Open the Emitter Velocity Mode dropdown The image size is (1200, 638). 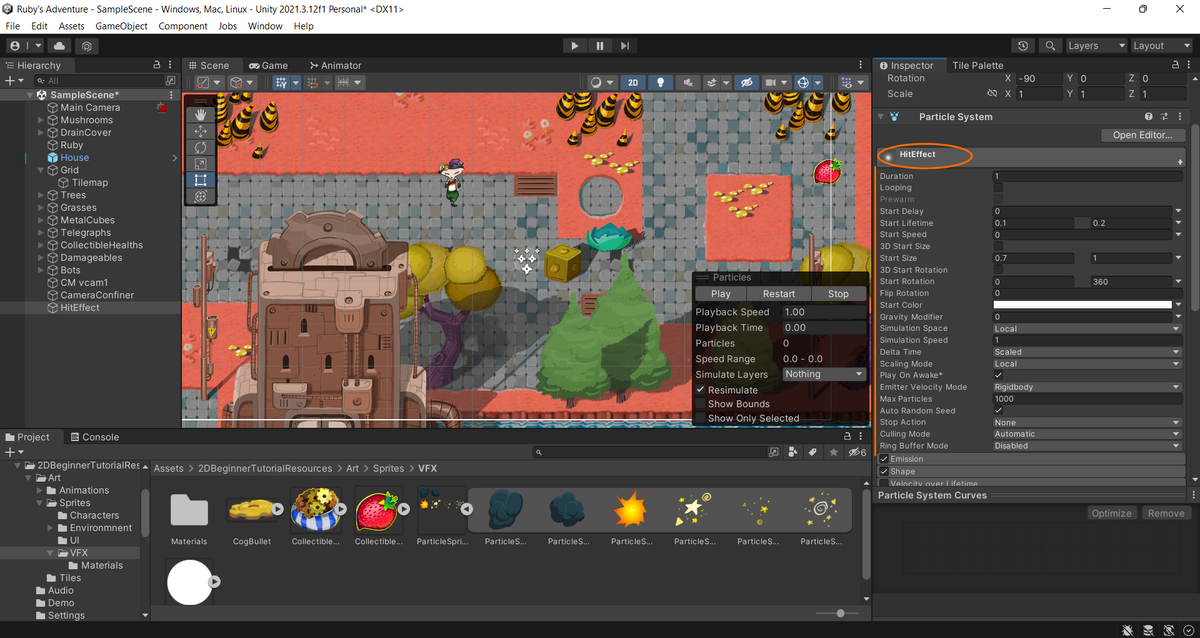pyautogui.click(x=1087, y=387)
